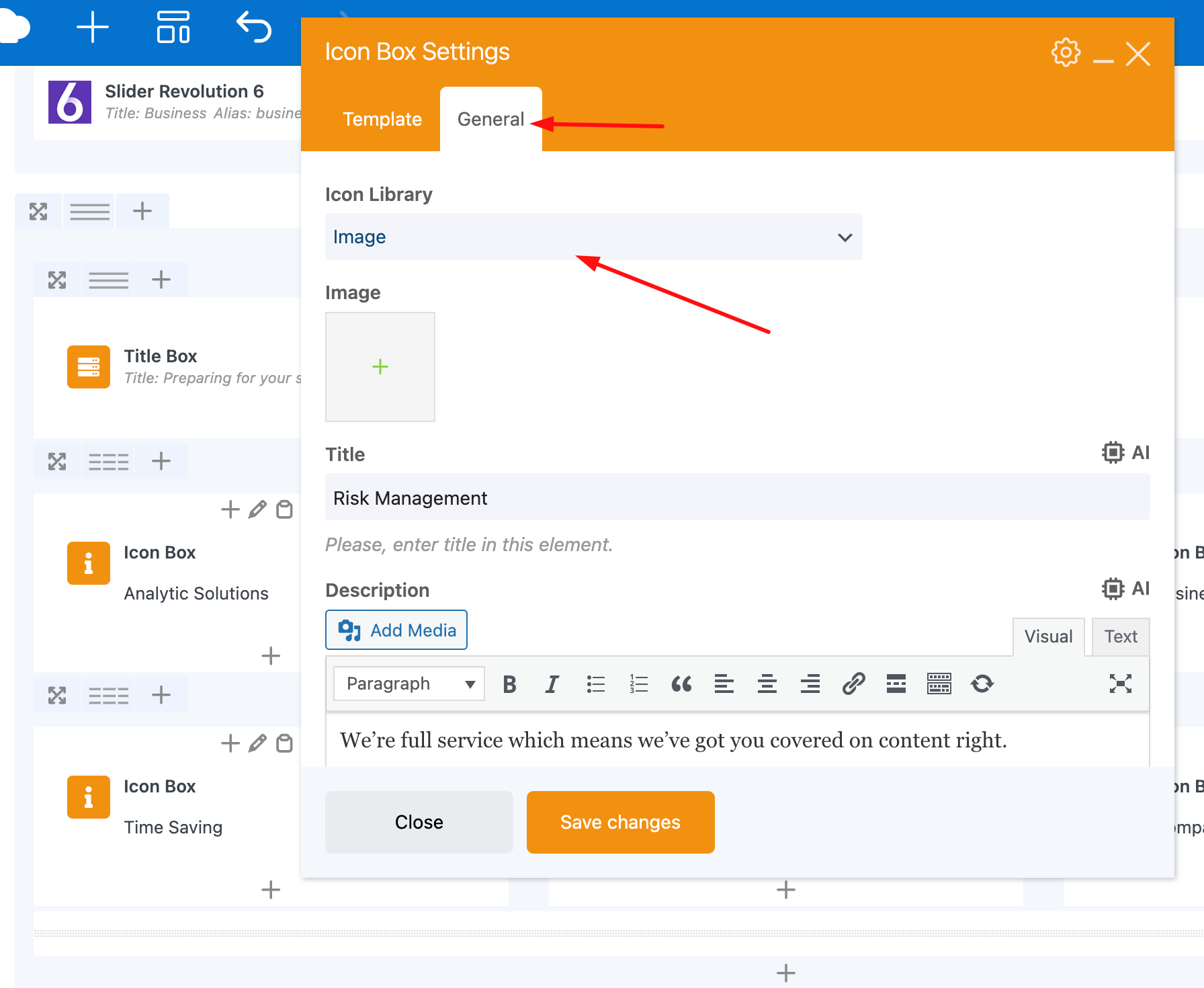The width and height of the screenshot is (1204, 988).
Task: Select the Title Box element icon
Action: 89,367
